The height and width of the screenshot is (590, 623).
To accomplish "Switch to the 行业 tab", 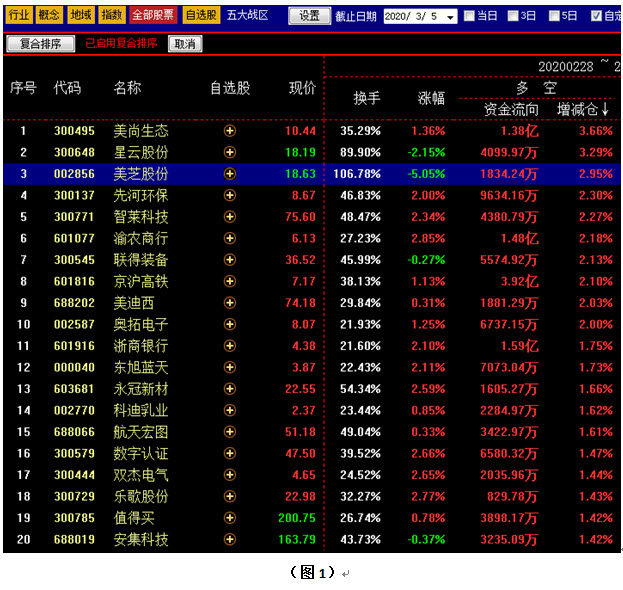I will coord(18,15).
